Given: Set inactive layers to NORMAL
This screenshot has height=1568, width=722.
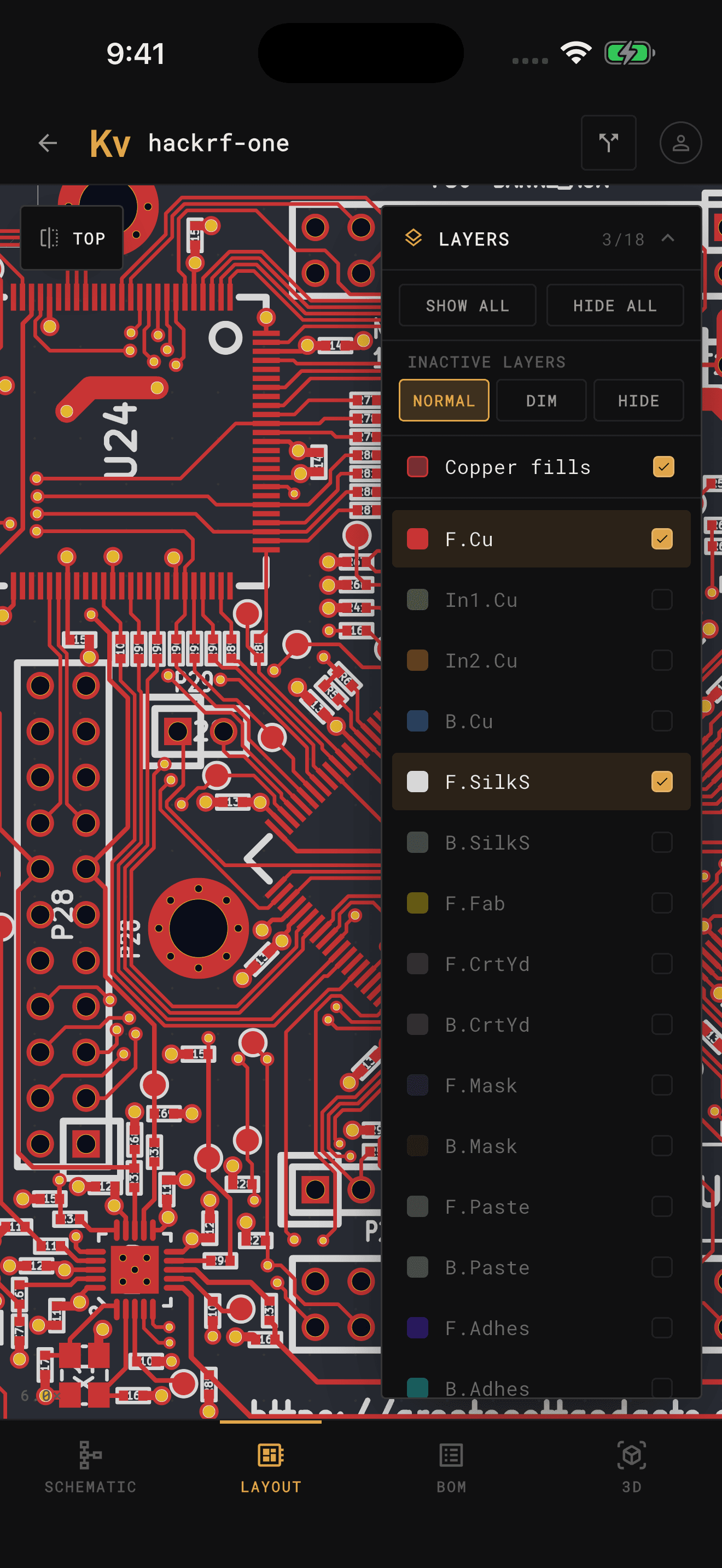Looking at the screenshot, I should (x=444, y=401).
